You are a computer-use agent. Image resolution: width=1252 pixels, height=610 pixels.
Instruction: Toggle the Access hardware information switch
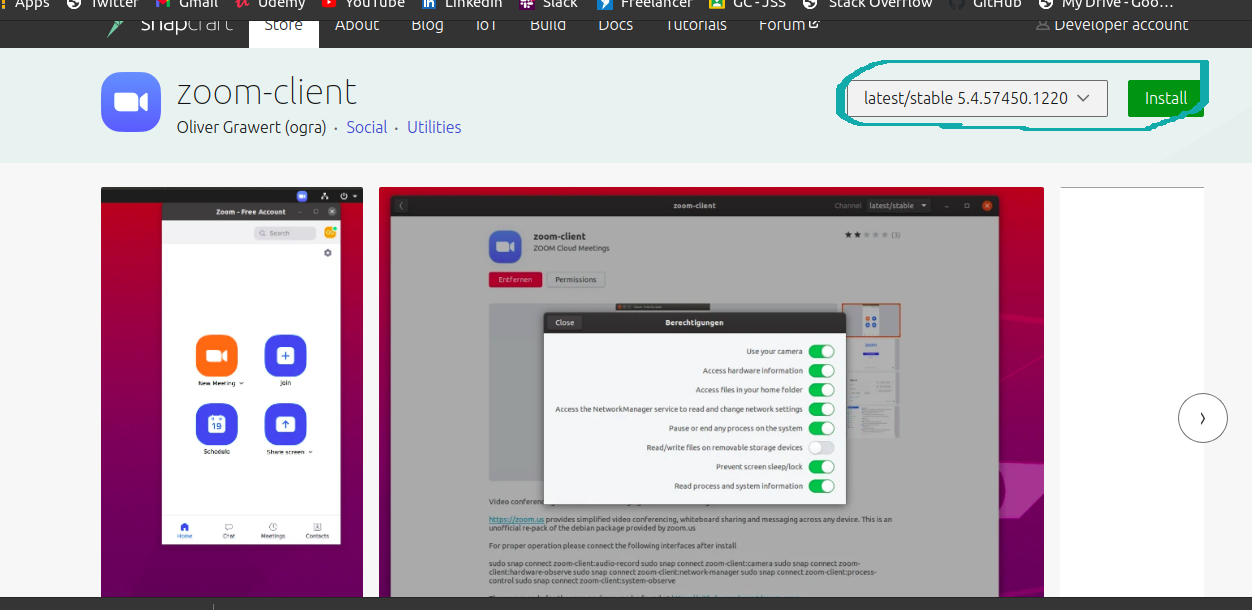pyautogui.click(x=821, y=371)
